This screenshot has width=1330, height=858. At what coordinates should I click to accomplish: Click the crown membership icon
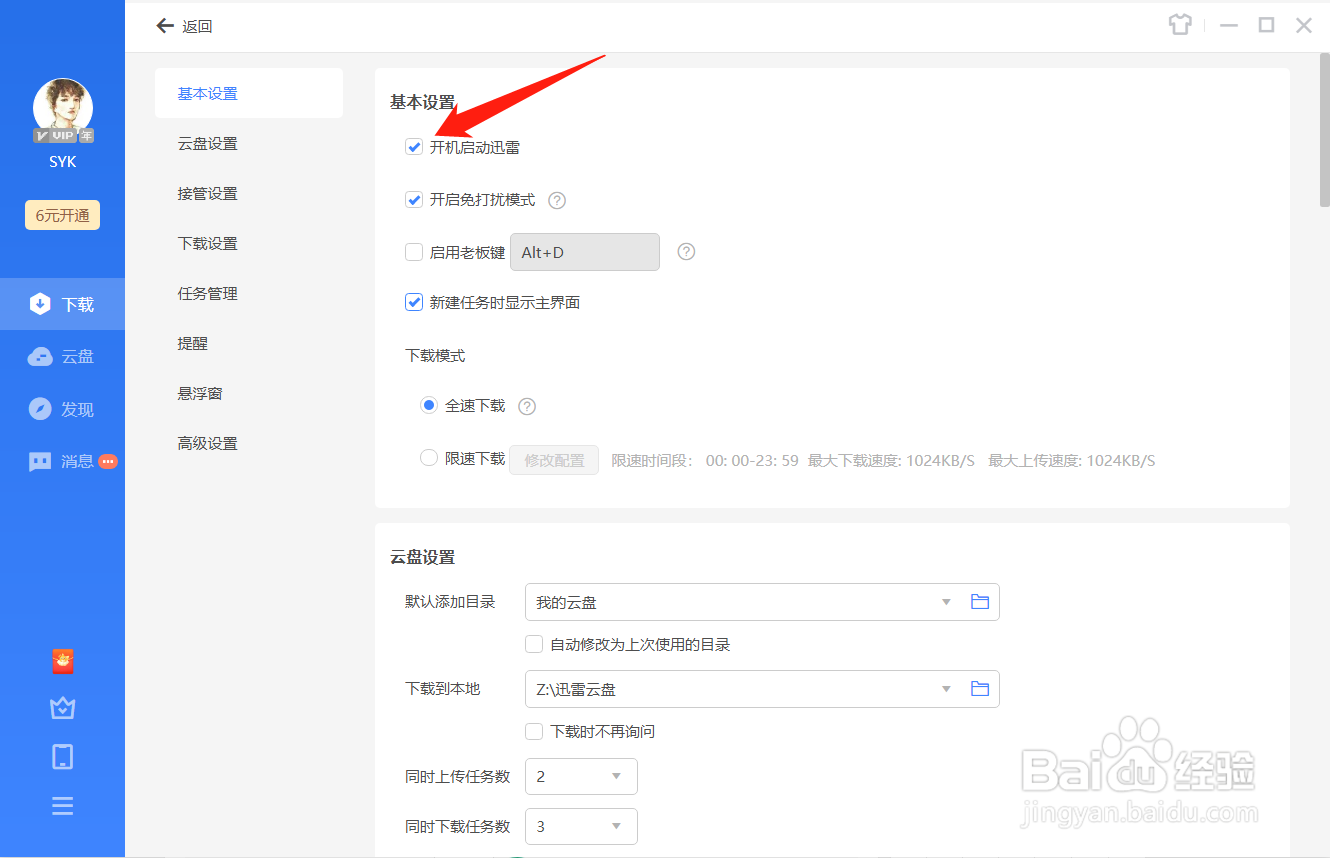pyautogui.click(x=63, y=708)
